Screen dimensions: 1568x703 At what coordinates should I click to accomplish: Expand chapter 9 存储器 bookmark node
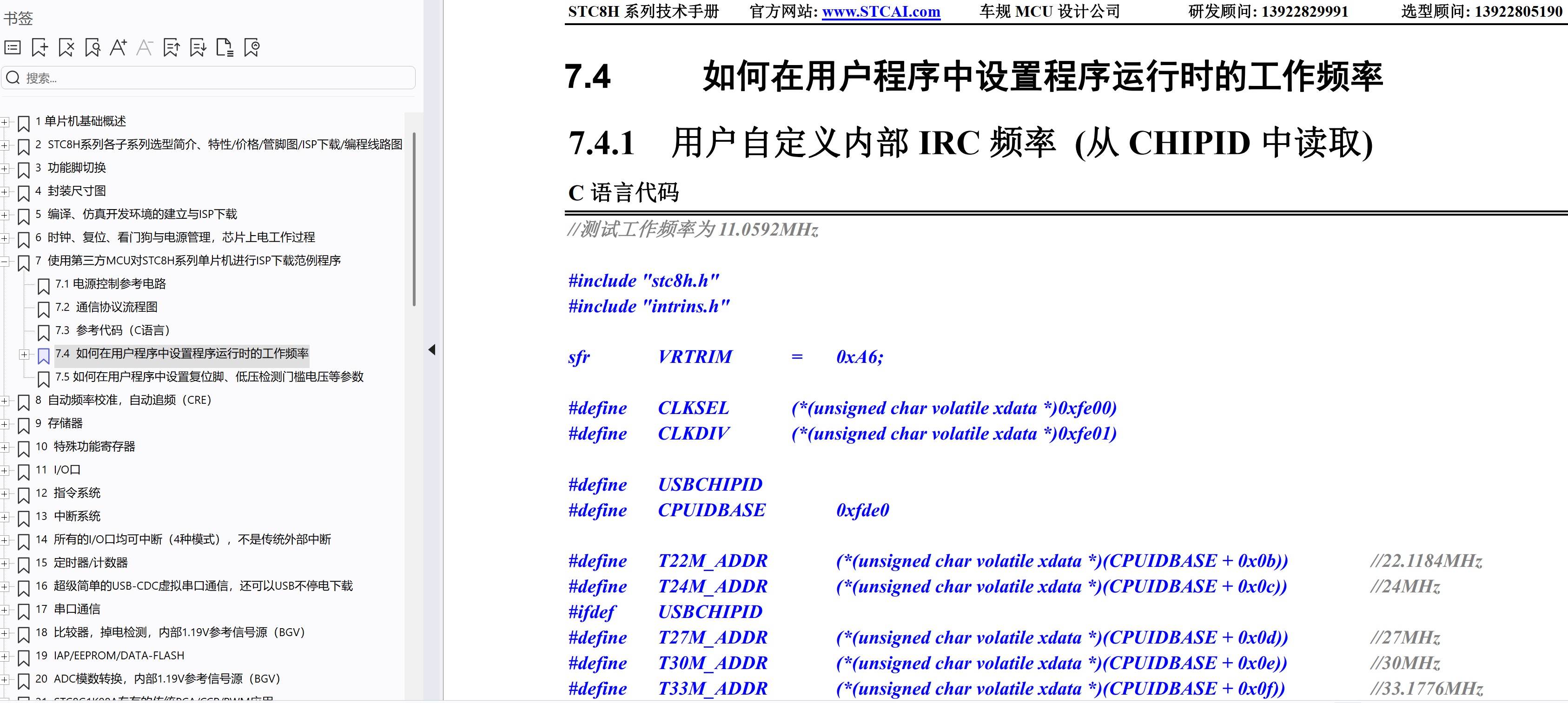tap(4, 424)
